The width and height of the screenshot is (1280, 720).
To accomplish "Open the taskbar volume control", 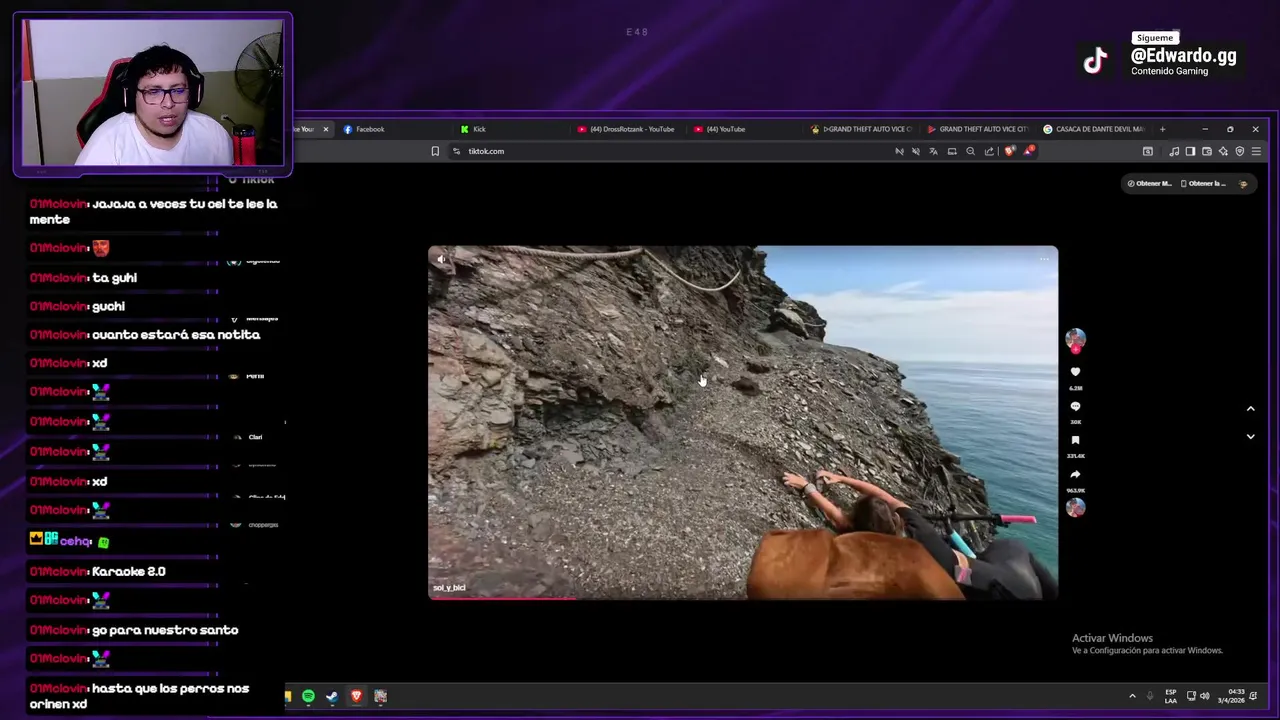I will point(1204,696).
